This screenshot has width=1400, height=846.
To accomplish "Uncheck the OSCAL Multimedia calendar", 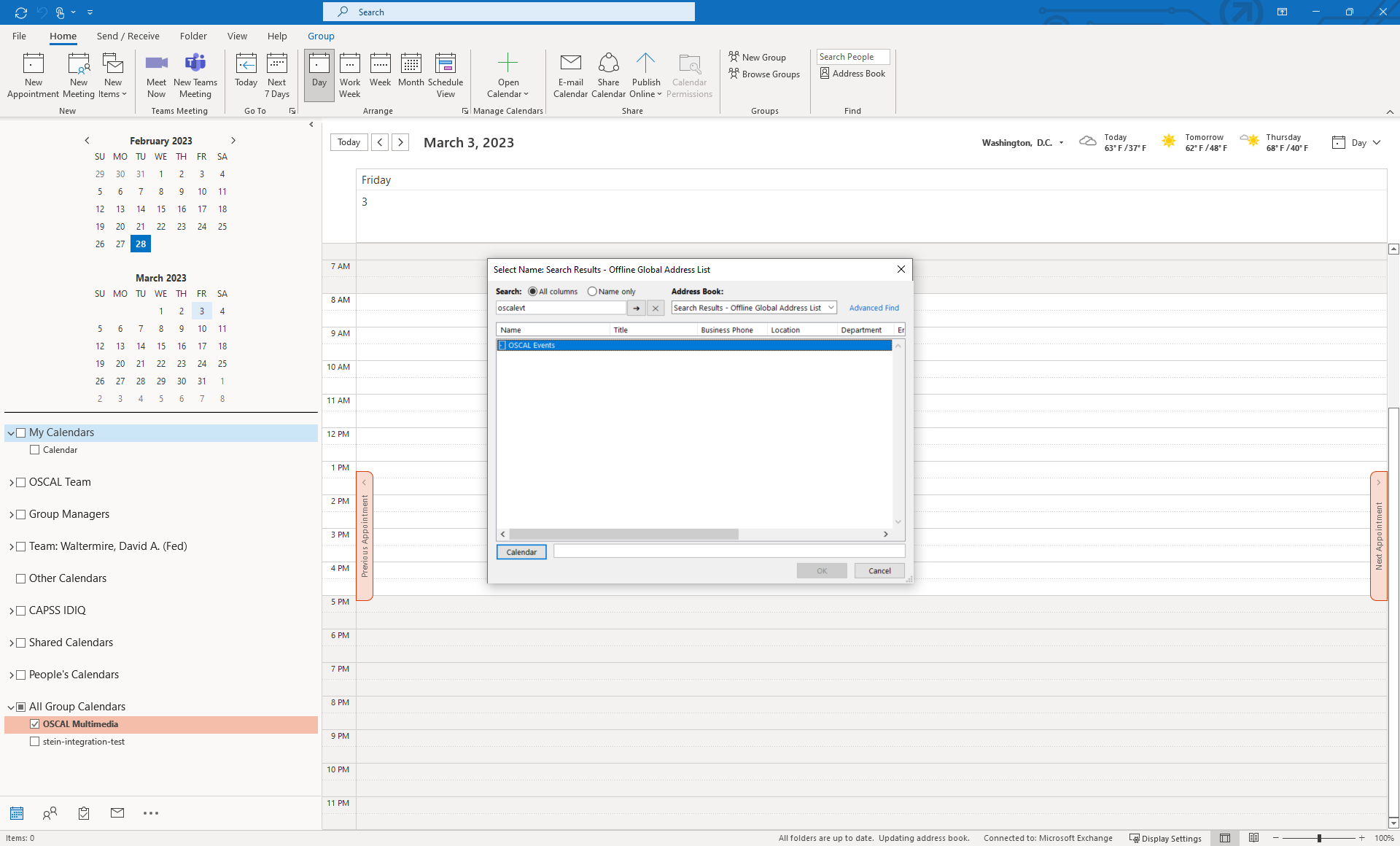I will pos(34,724).
